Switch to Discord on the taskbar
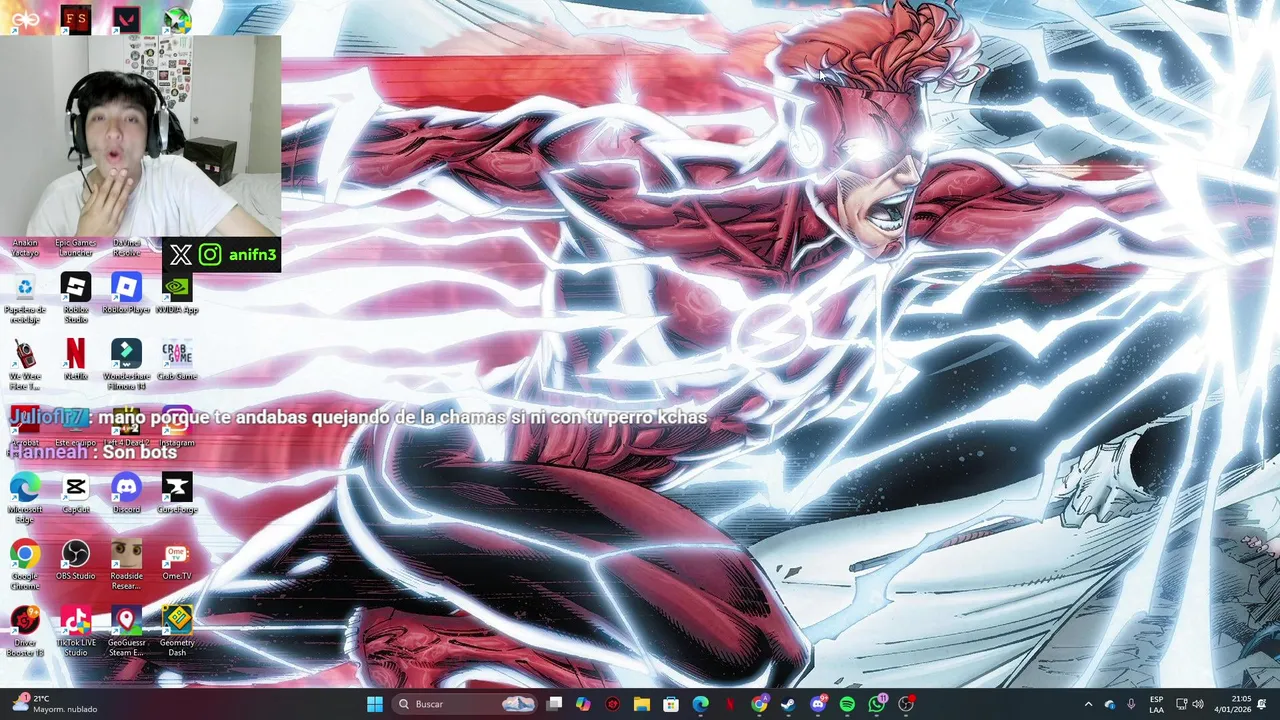This screenshot has width=1280, height=720. click(x=818, y=704)
